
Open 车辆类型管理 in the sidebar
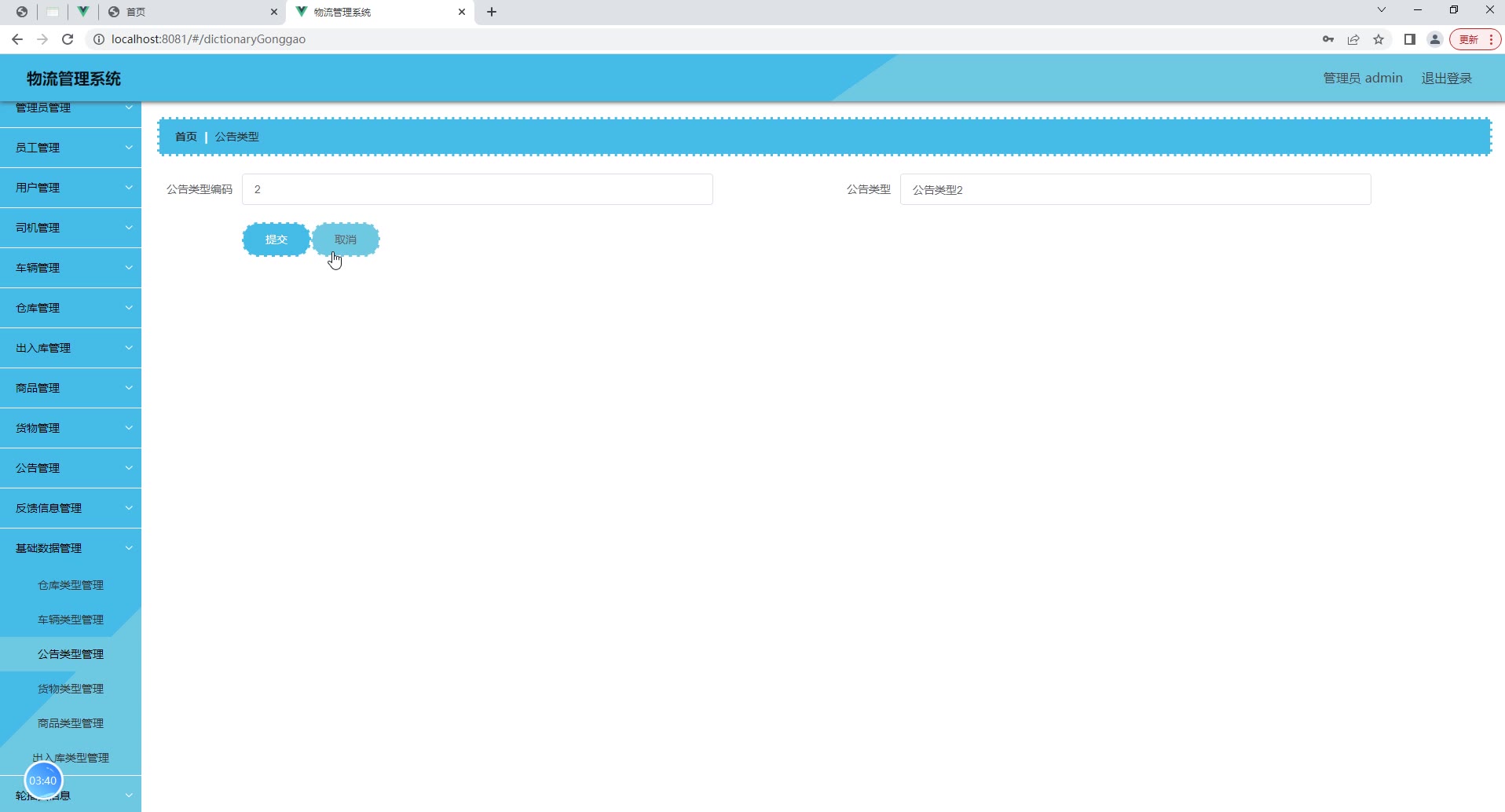(71, 620)
